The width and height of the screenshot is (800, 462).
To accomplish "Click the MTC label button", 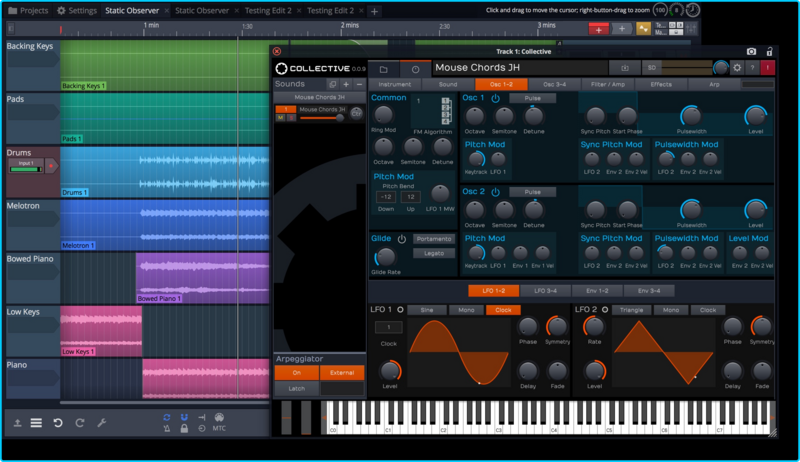I will pyautogui.click(x=219, y=428).
